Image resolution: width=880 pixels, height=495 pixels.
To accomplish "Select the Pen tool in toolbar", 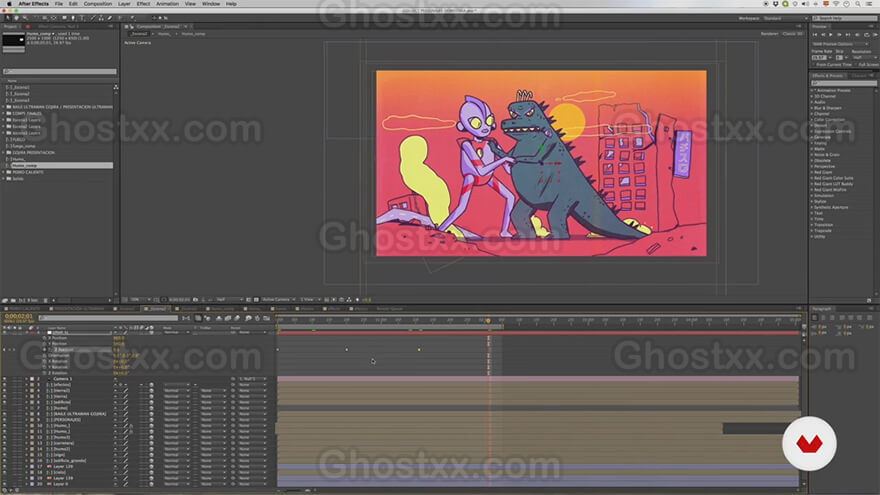I will pos(73,18).
